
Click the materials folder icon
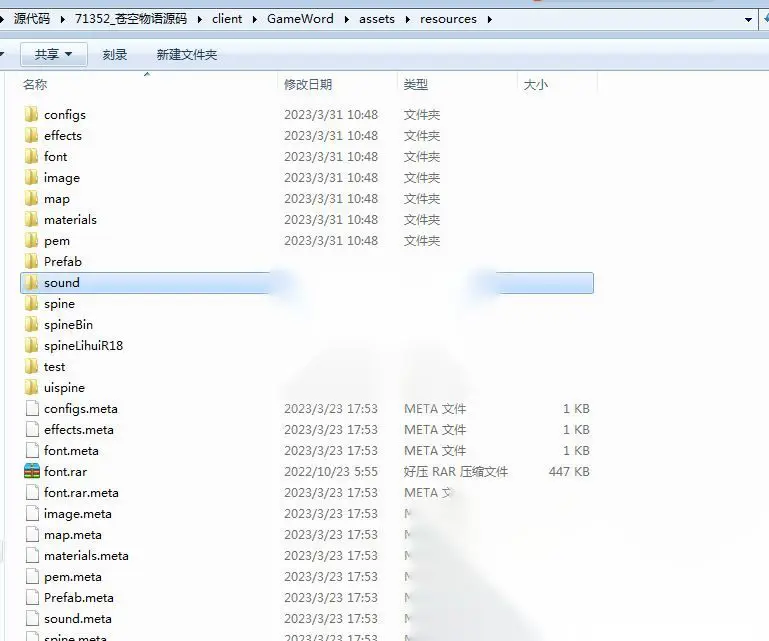point(31,219)
